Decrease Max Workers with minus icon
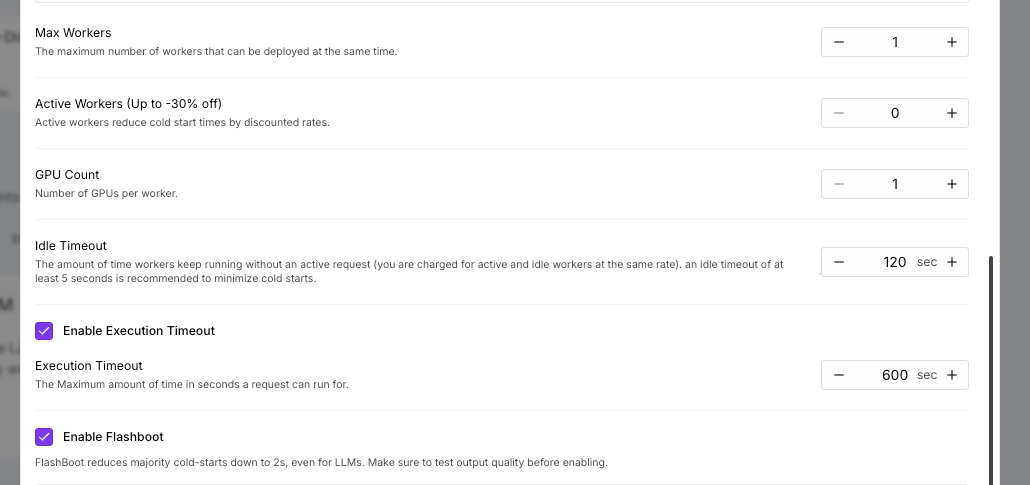The width and height of the screenshot is (1030, 485). (x=839, y=42)
